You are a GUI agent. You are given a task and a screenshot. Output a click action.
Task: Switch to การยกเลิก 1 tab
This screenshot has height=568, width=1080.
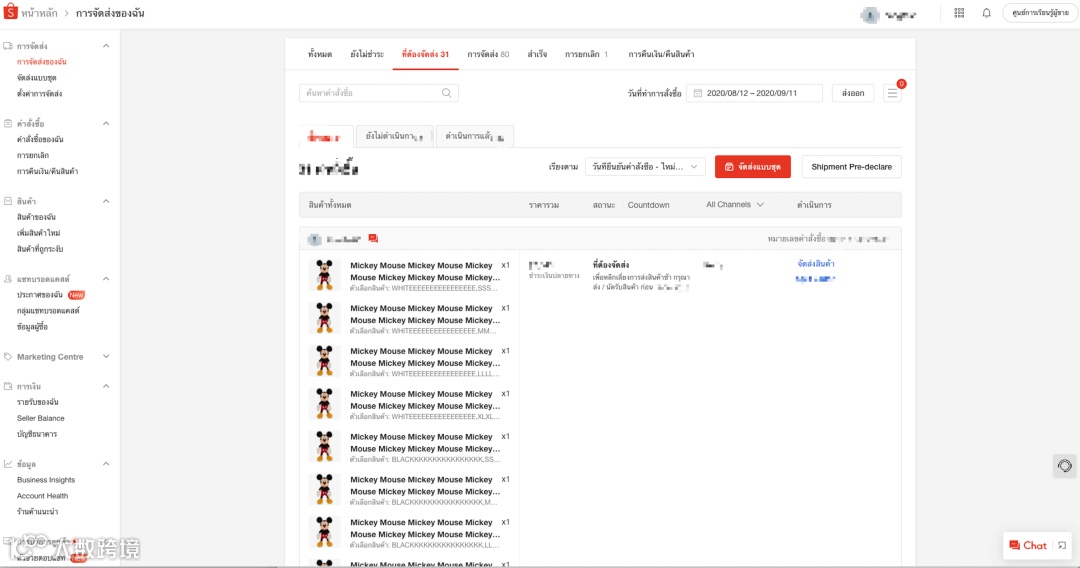586,54
